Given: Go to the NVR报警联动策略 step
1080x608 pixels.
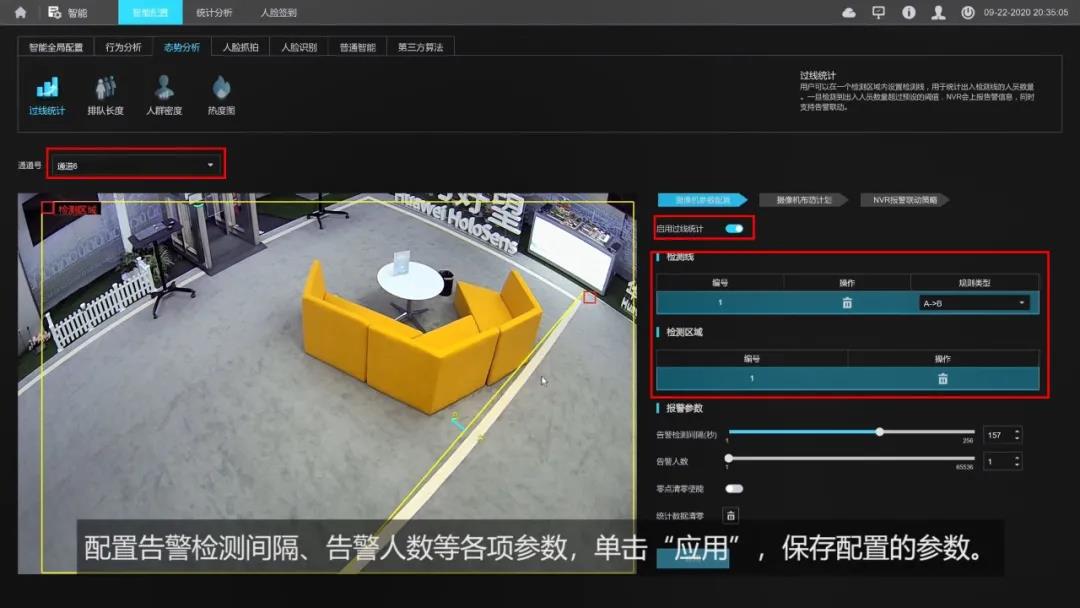Looking at the screenshot, I should pyautogui.click(x=903, y=200).
